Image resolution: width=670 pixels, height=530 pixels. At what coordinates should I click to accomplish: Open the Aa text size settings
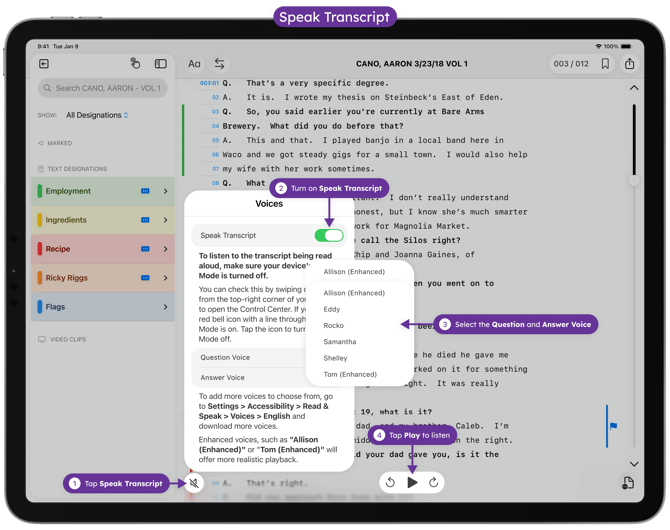[194, 64]
